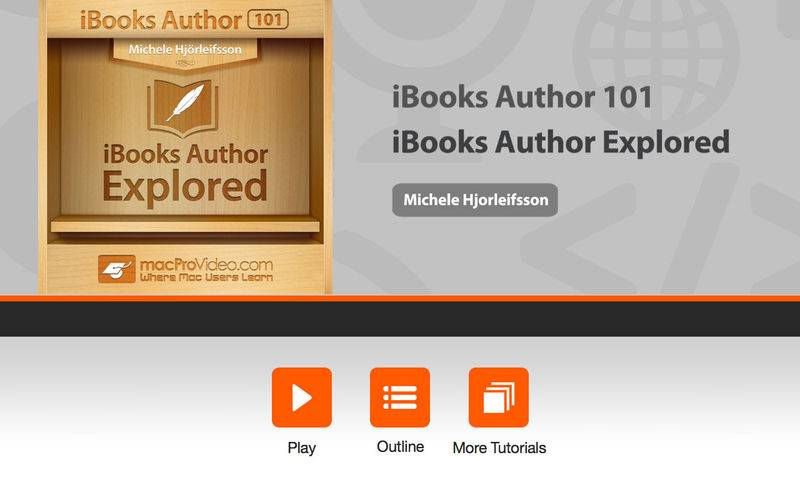
Task: Start the tutorial with the orange Play icon
Action: (302, 397)
